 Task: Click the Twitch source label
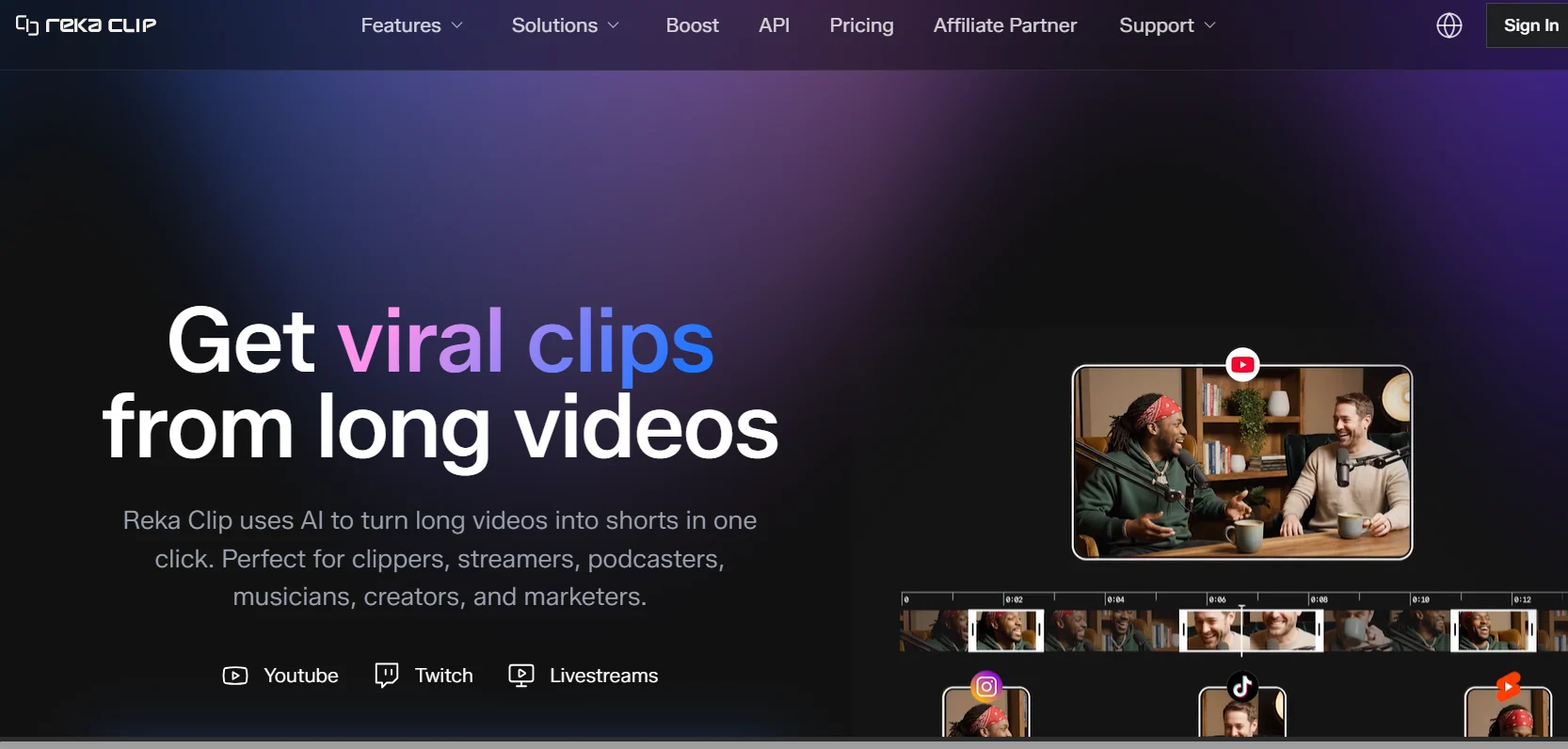[x=444, y=676]
